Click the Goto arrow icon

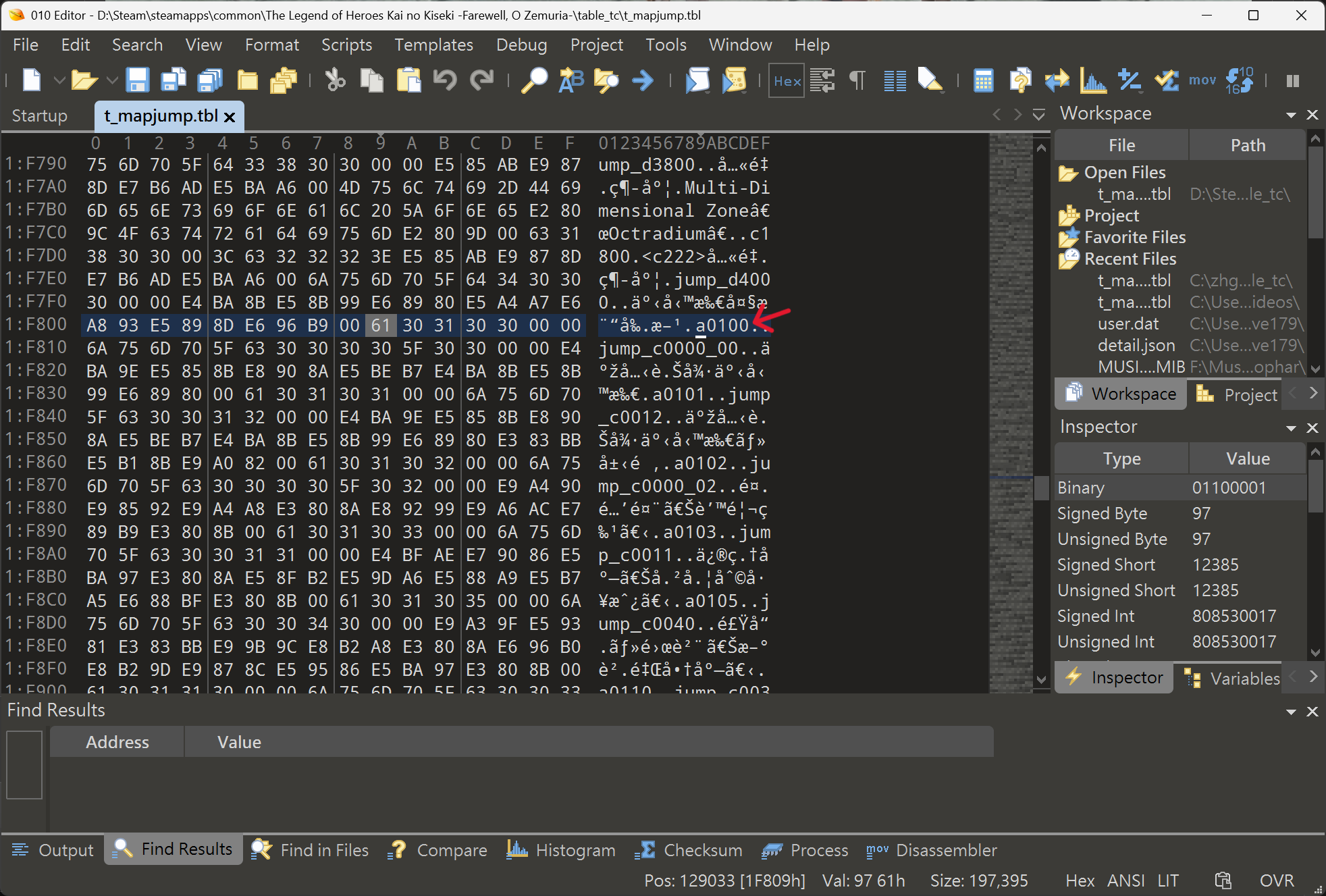click(x=643, y=80)
